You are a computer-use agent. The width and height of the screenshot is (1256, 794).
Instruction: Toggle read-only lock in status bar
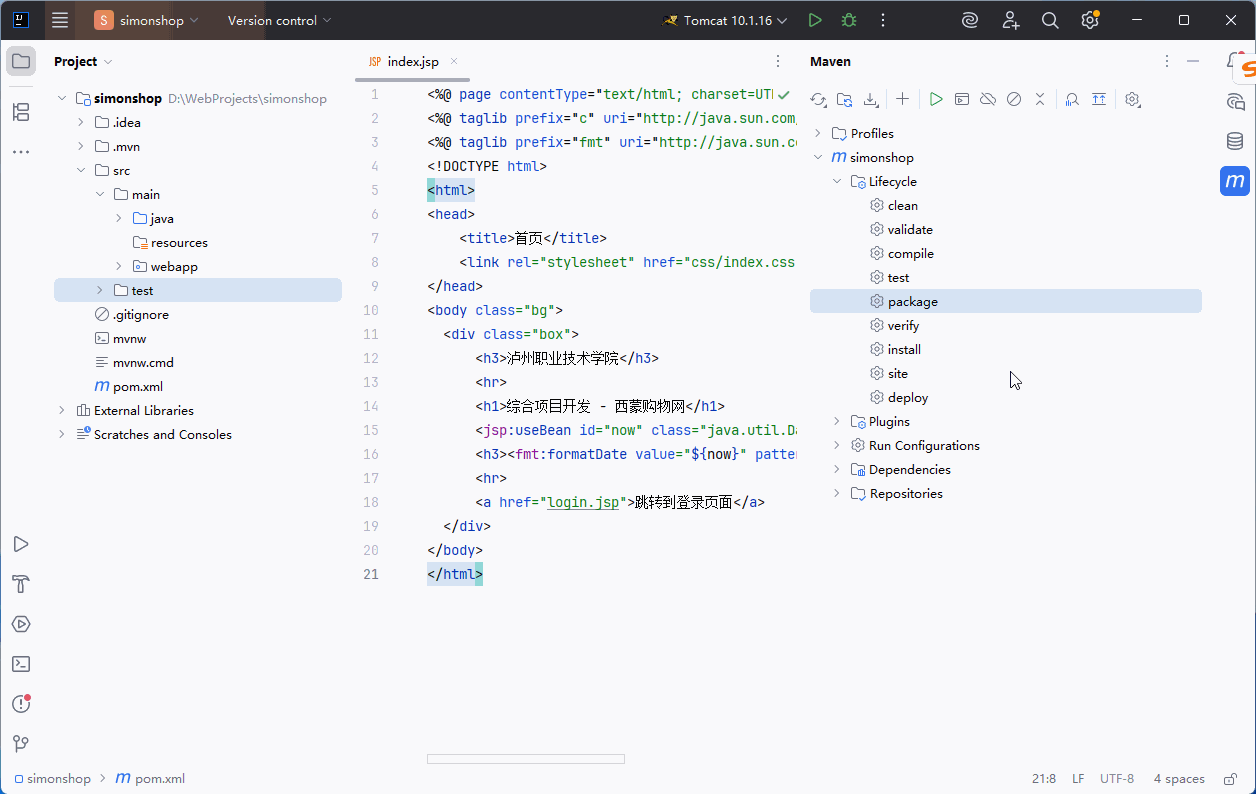point(1229,779)
